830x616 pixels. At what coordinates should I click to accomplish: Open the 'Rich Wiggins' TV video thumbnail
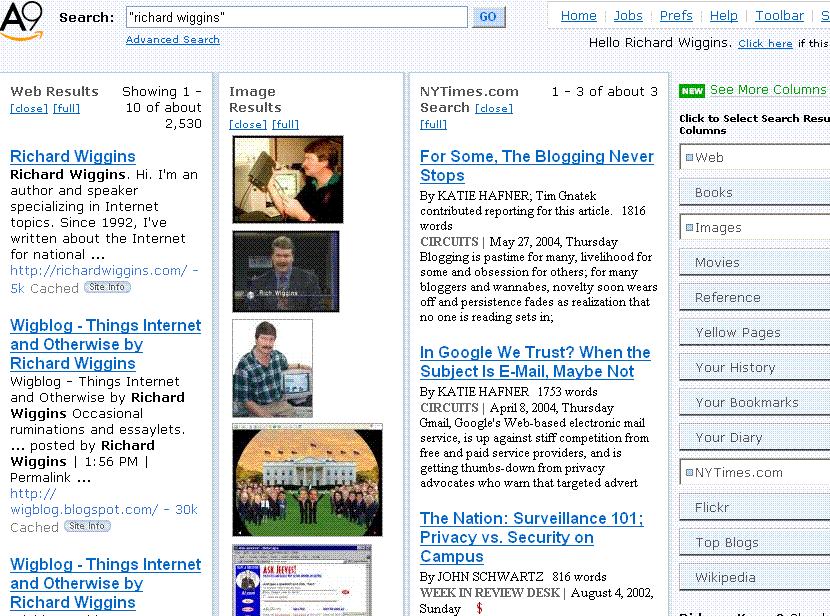(x=286, y=271)
